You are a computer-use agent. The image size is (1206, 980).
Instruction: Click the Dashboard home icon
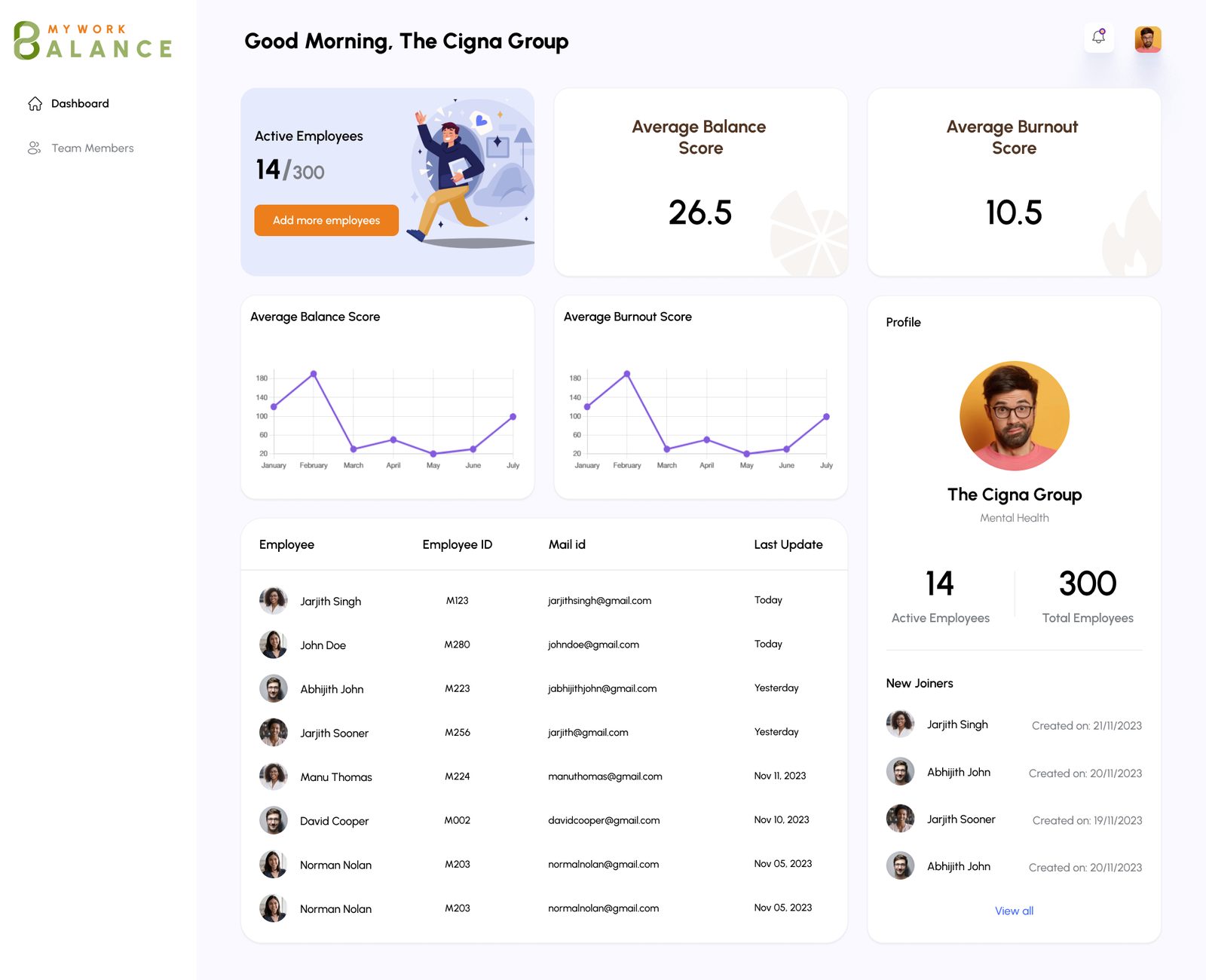pos(35,104)
